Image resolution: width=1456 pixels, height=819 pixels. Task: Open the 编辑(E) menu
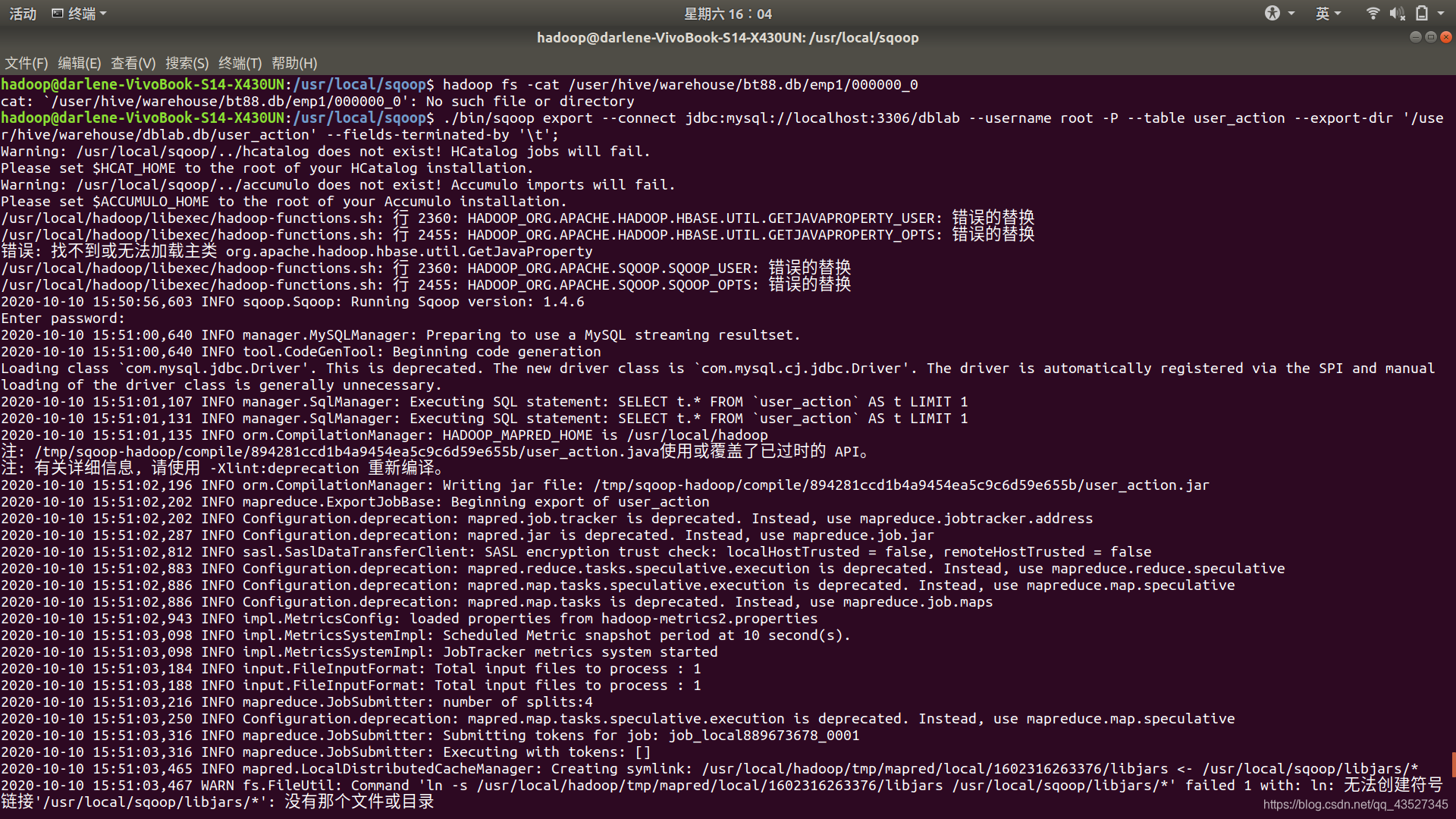click(x=80, y=63)
